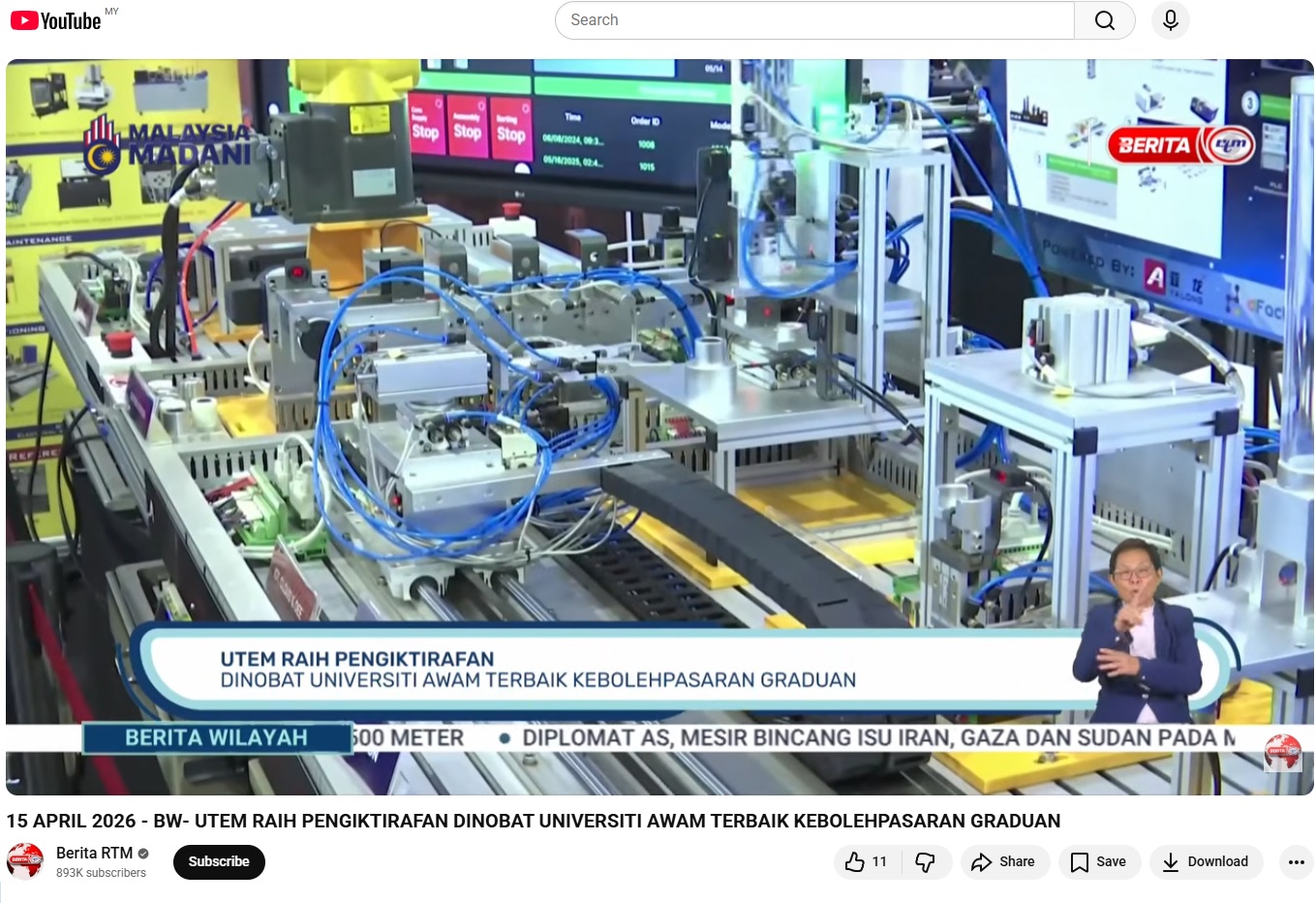Go to the YouTube home logo
Screen dimensions: 1316x903
click(56, 20)
